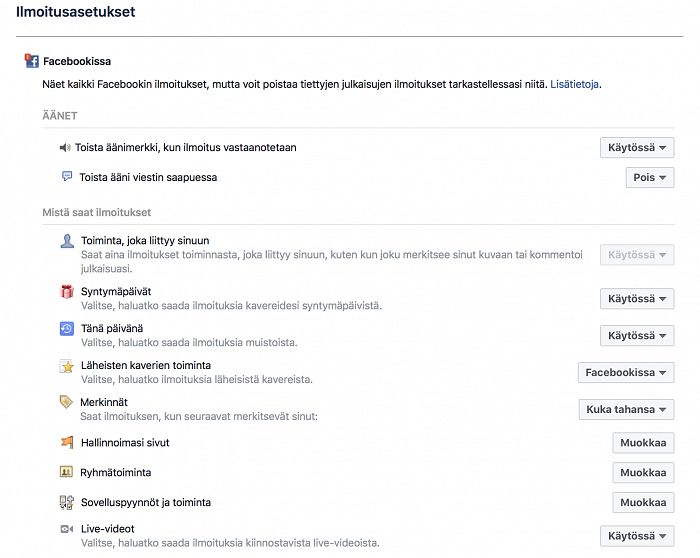This screenshot has width=700, height=558.
Task: Click the Facebook logo icon
Action: coord(32,61)
